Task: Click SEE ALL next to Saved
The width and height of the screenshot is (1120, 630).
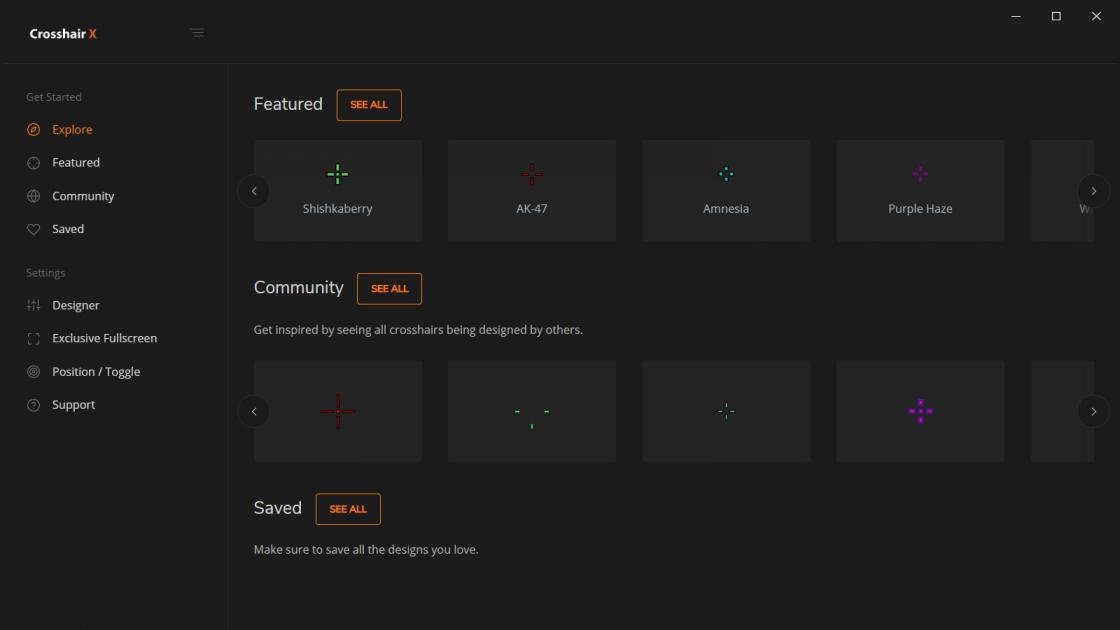Action: pyautogui.click(x=348, y=509)
